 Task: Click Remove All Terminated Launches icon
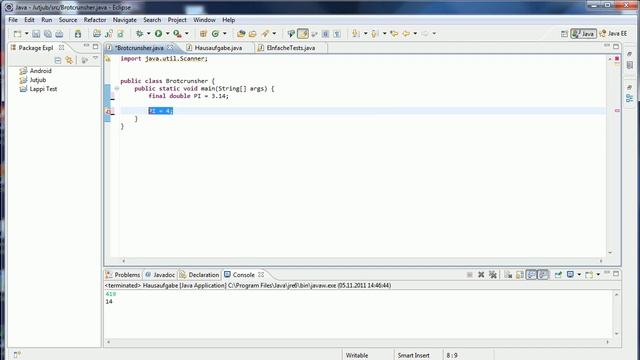pos(493,275)
